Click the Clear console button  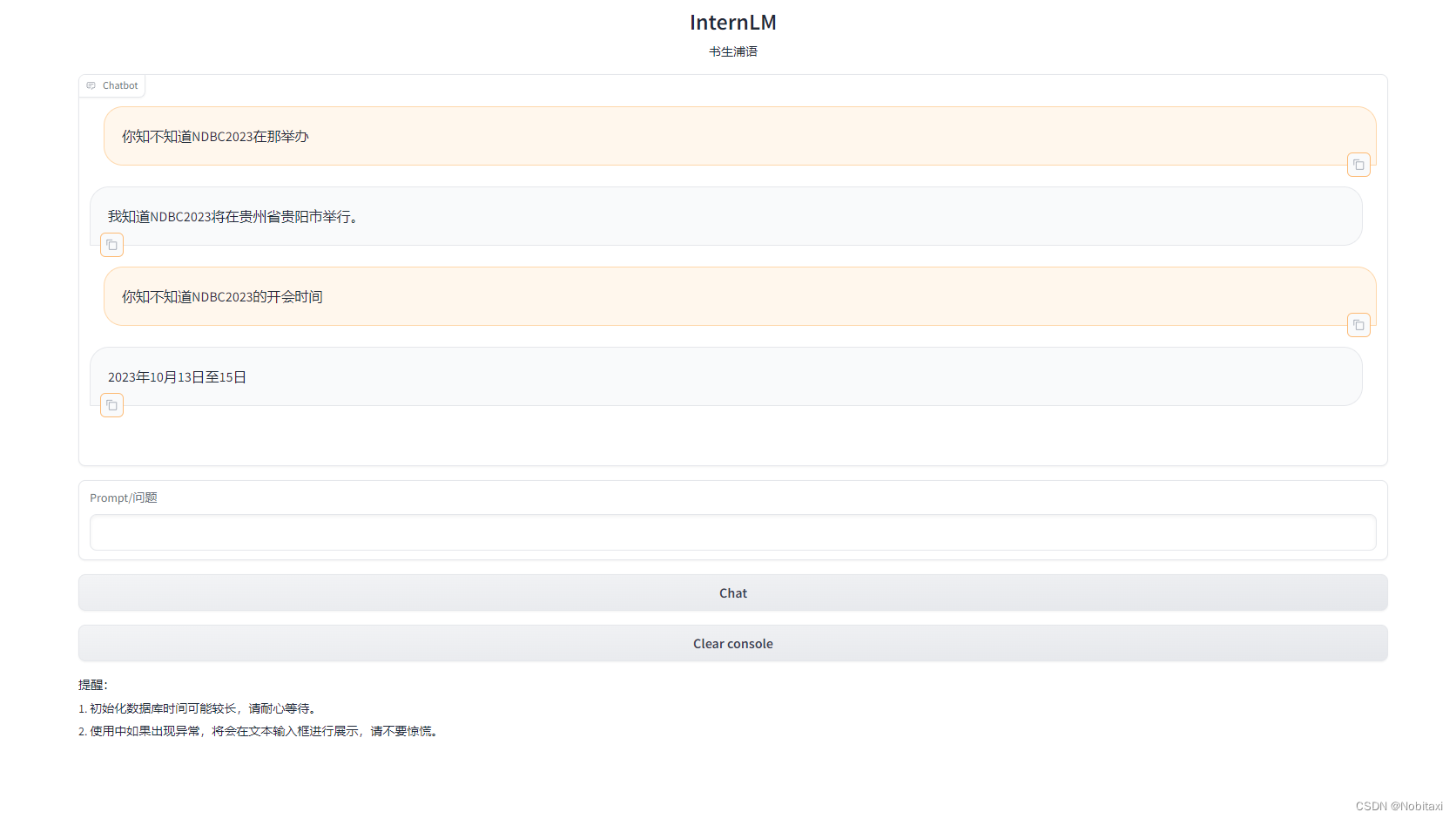tap(732, 643)
